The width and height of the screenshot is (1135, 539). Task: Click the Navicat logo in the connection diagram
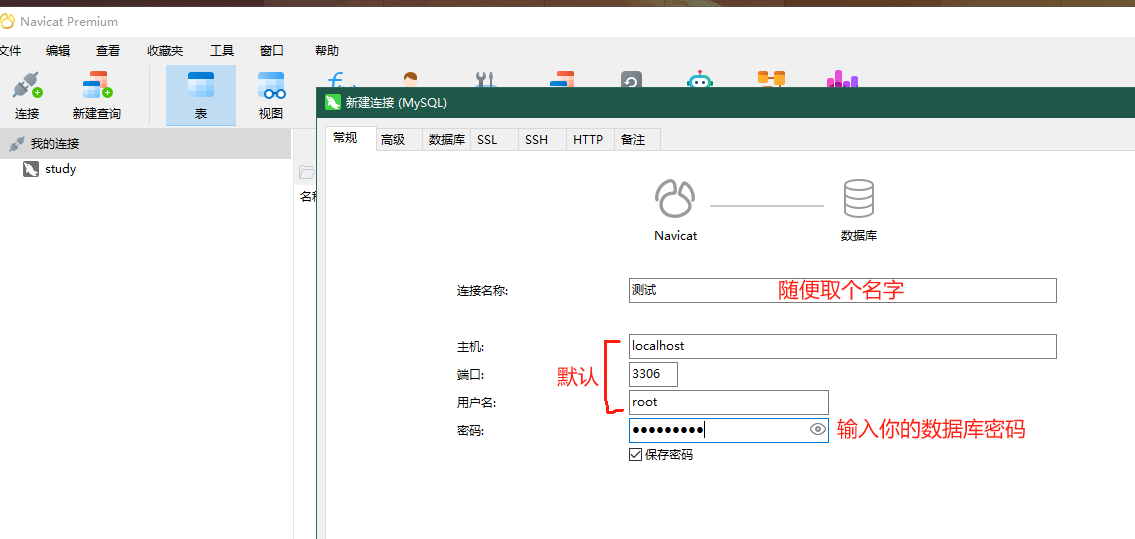pos(675,199)
